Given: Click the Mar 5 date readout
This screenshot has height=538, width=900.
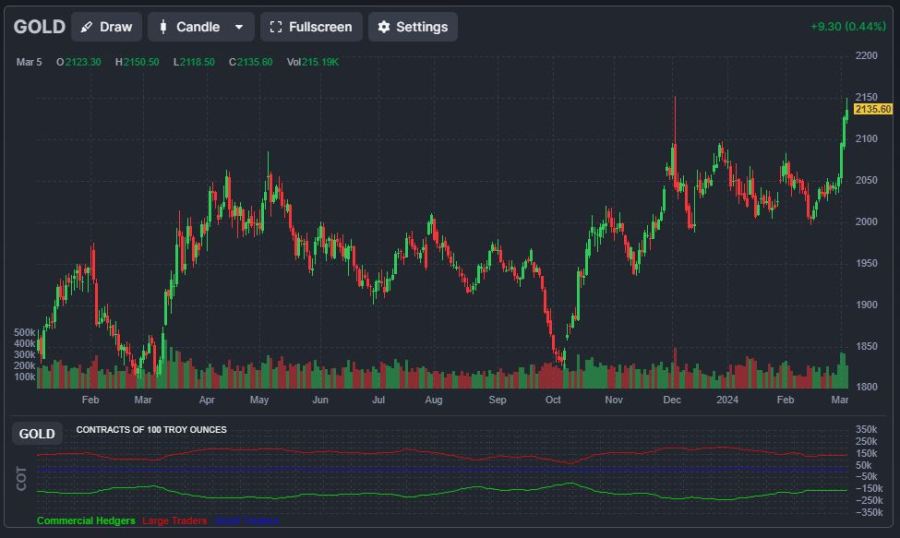Looking at the screenshot, I should pos(29,62).
